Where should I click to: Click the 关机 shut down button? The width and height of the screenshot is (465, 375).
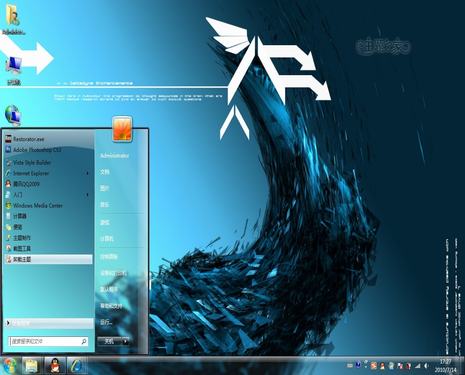pos(109,341)
